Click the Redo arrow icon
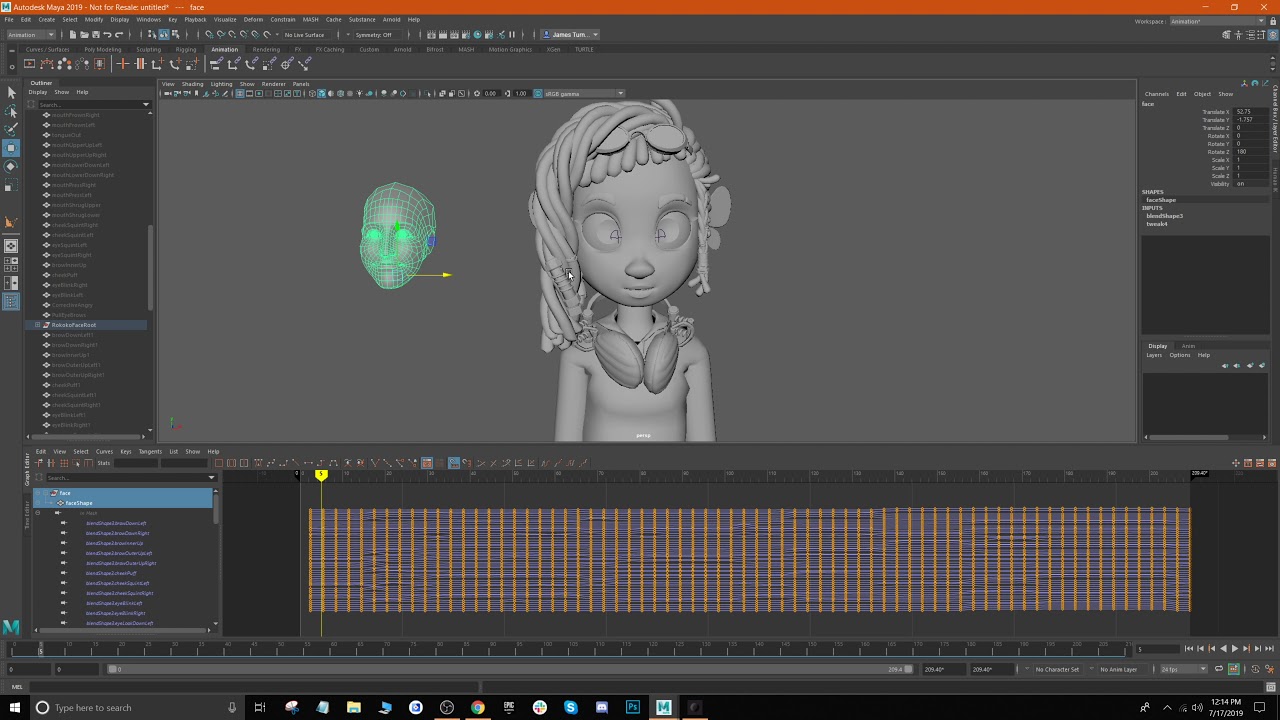This screenshot has width=1280, height=720. [x=119, y=34]
